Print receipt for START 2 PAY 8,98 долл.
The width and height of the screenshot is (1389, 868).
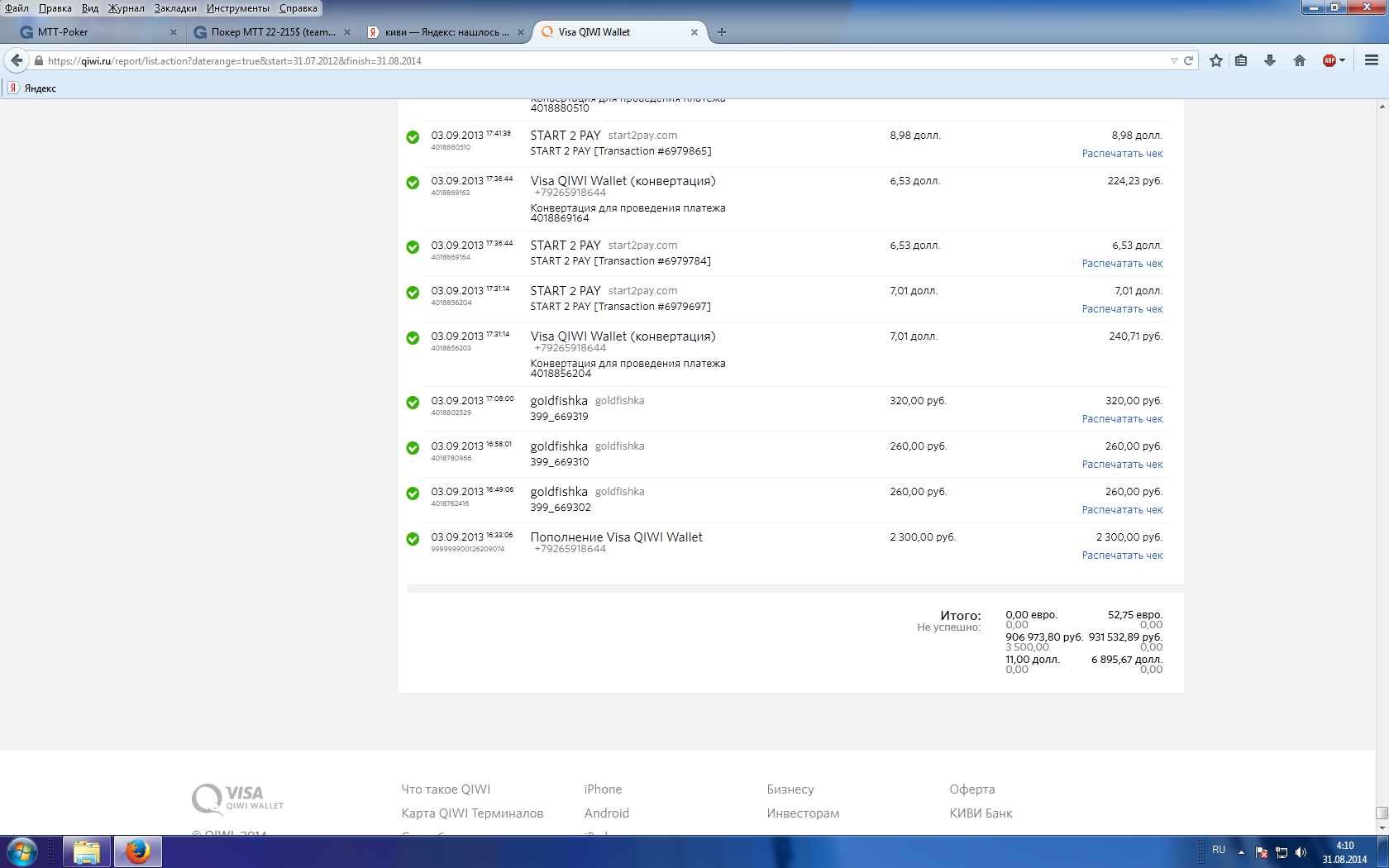coord(1122,154)
